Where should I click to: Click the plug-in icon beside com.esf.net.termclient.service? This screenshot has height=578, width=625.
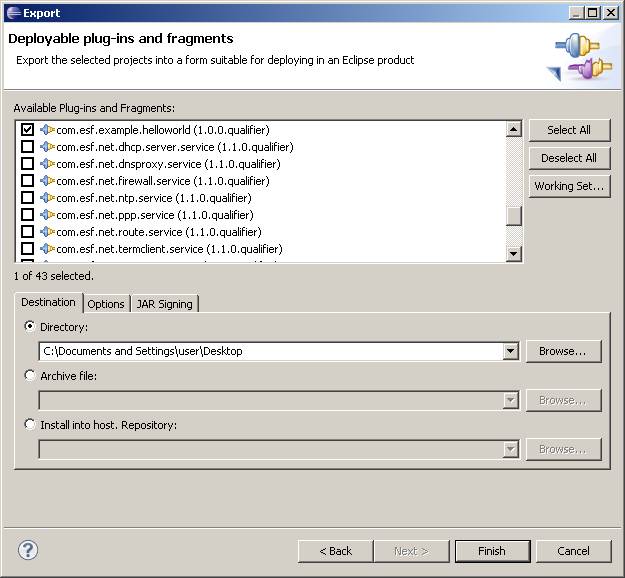coord(47,249)
